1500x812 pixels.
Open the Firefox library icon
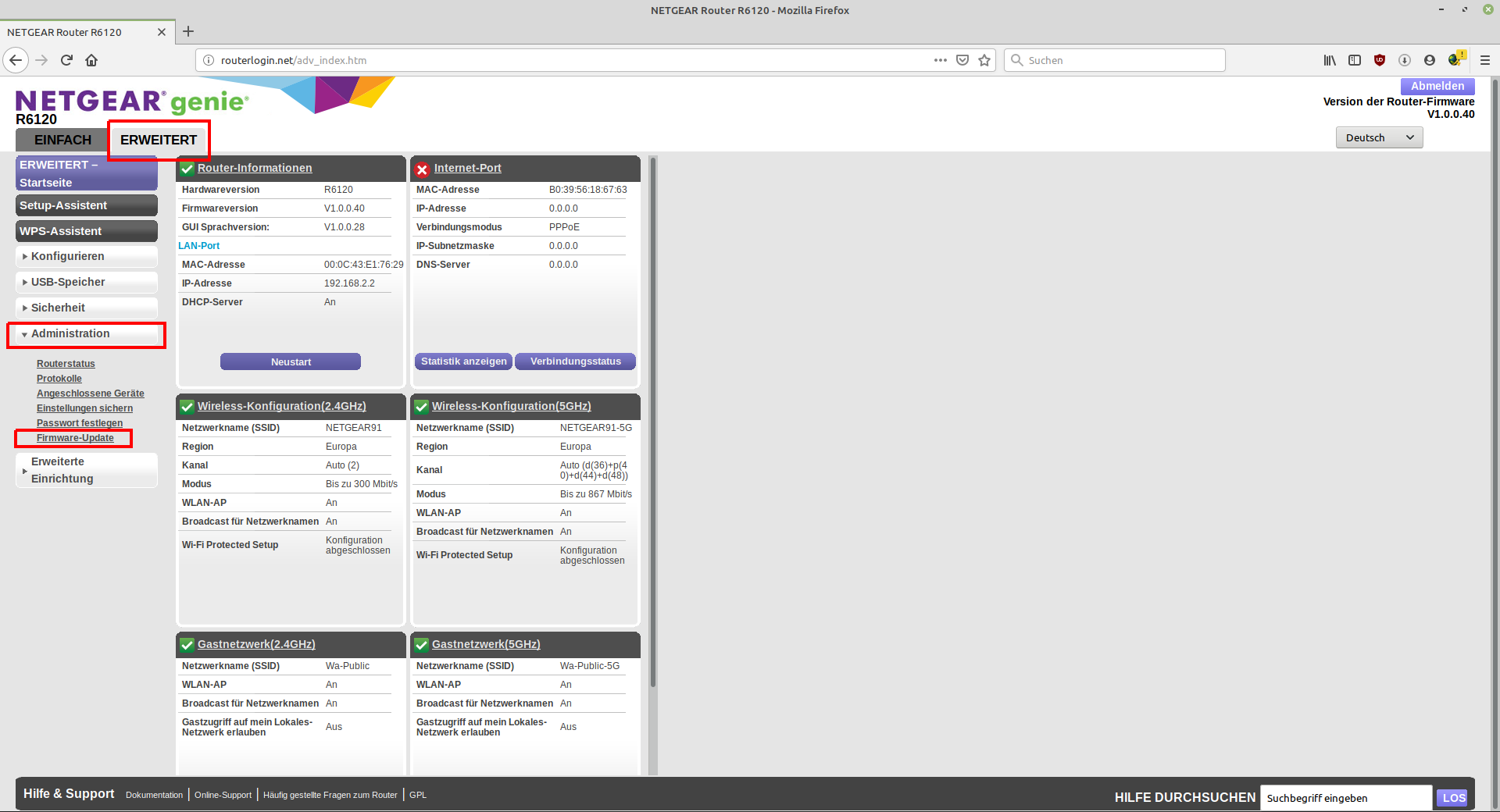1329,60
